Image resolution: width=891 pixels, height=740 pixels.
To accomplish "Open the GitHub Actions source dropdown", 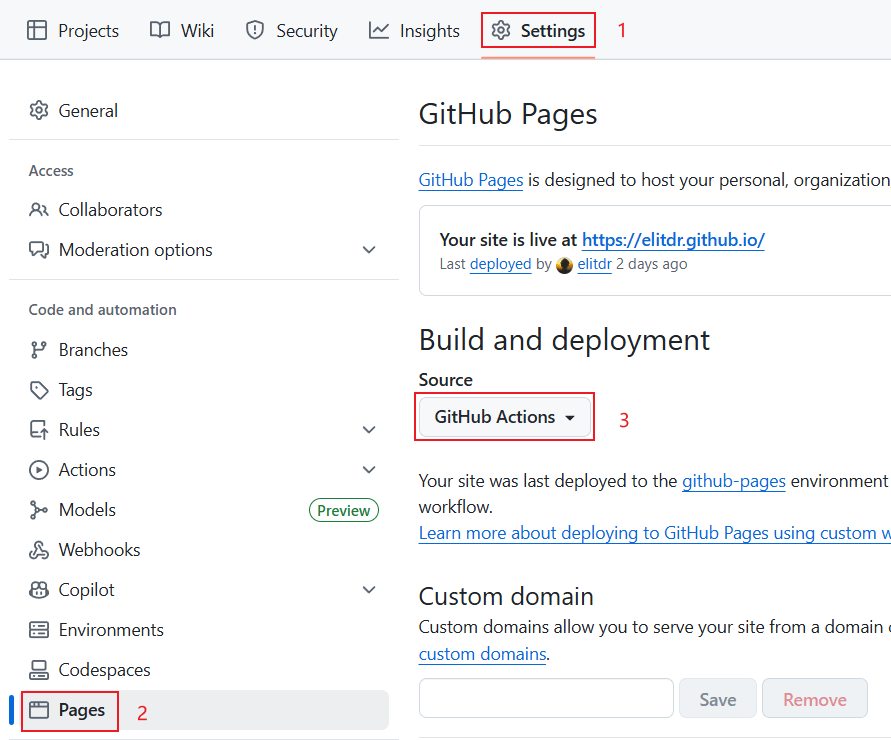I will pos(504,417).
